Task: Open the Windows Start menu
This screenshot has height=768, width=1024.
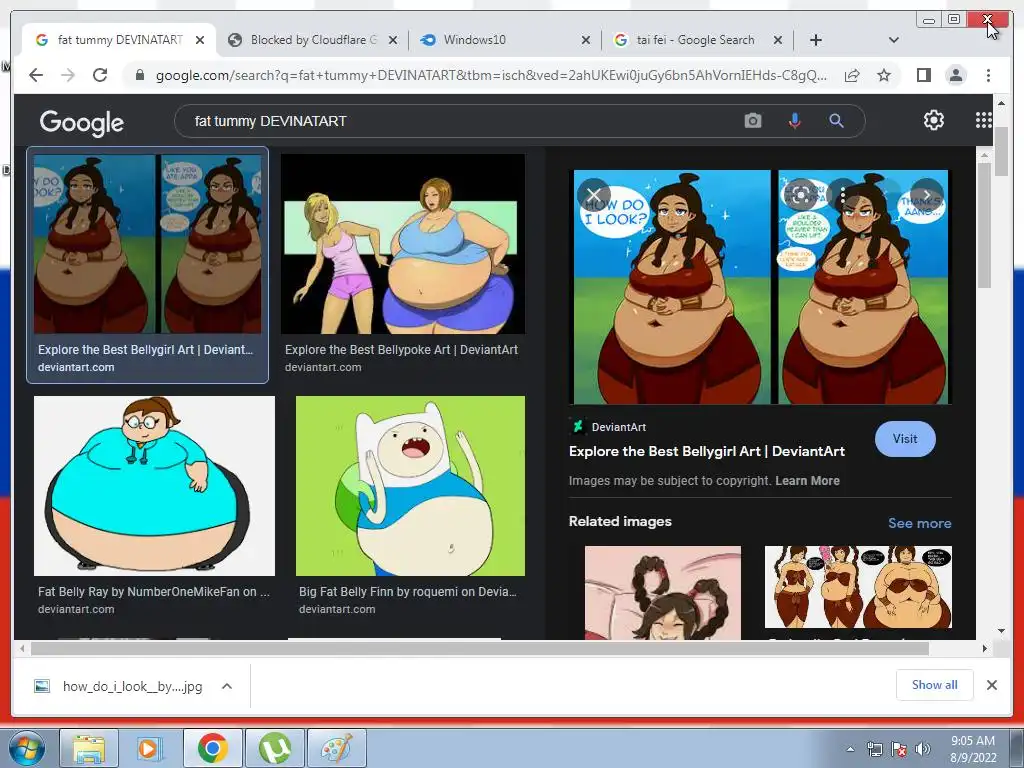Action: tap(26, 749)
